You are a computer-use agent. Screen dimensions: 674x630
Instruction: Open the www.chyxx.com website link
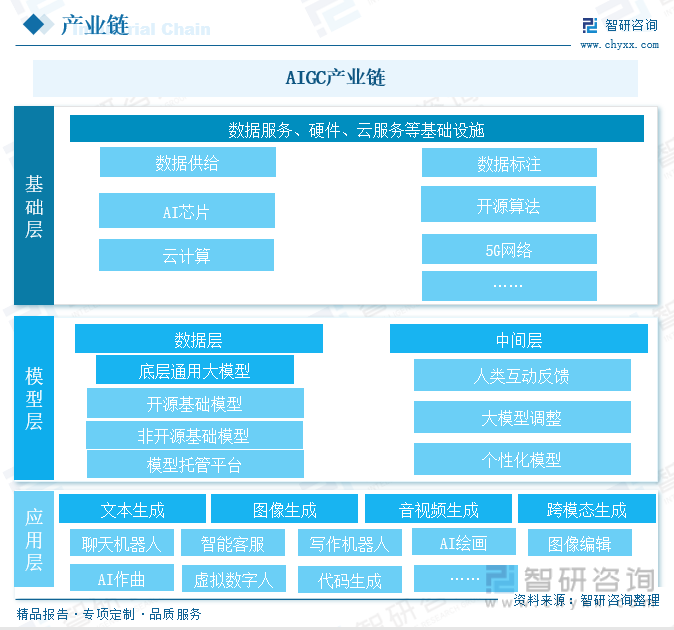coord(618,44)
